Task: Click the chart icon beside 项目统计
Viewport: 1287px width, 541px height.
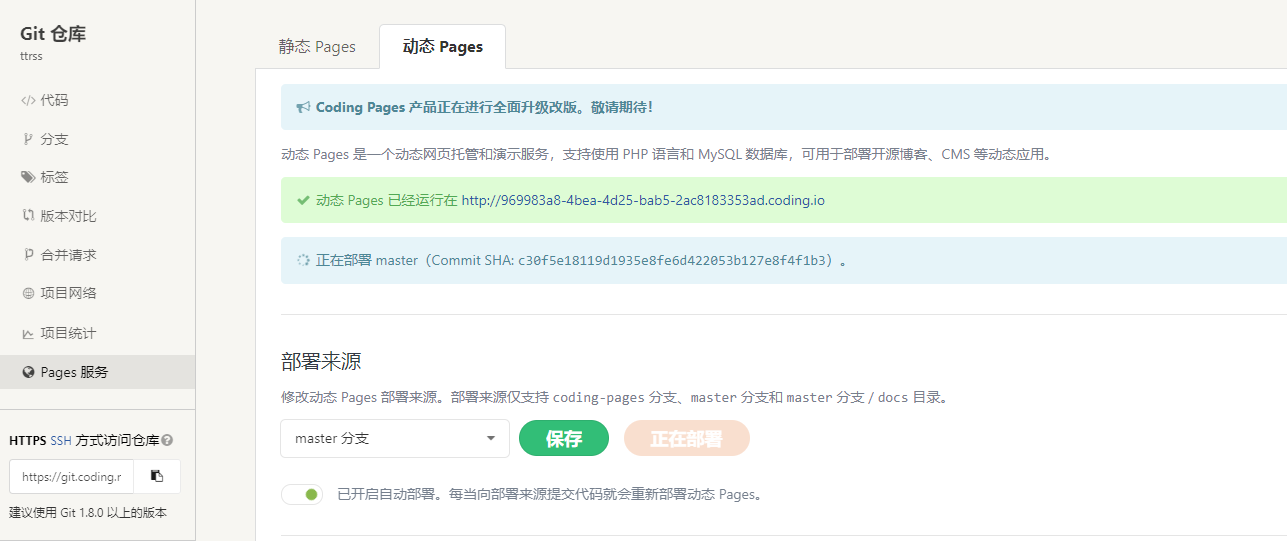Action: [x=28, y=333]
